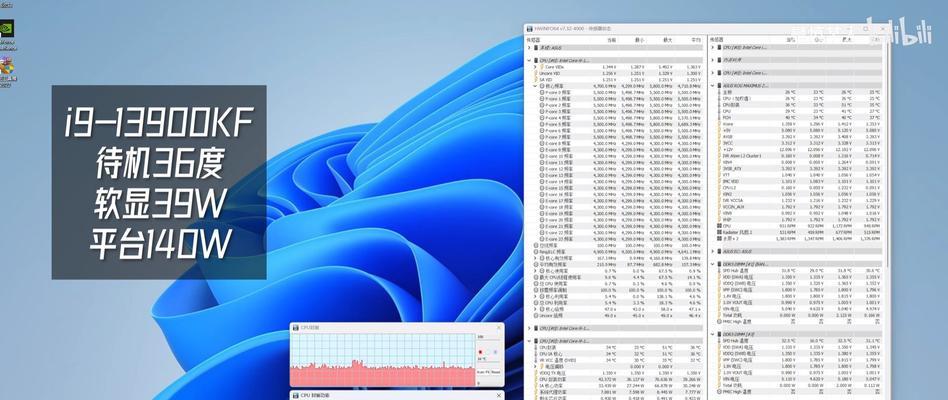This screenshot has width=948, height=400.
Task: Click the +12V row voltage icon
Action: click(719, 149)
